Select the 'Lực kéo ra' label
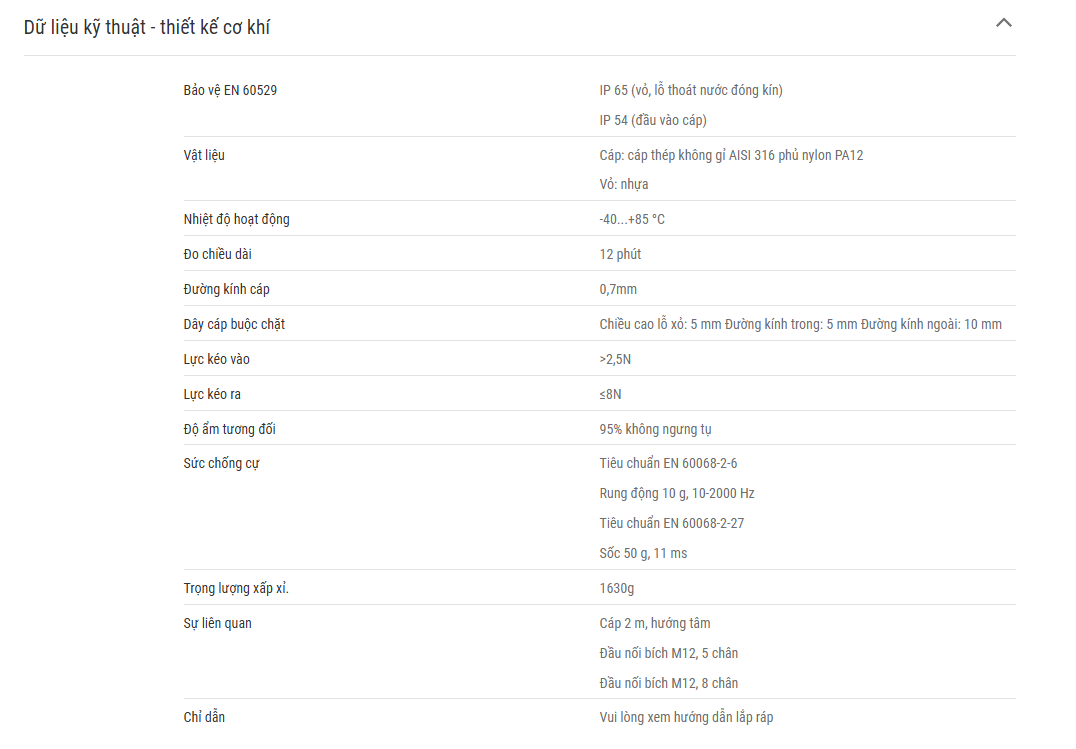Screen dimensions: 1076x749 (212, 394)
